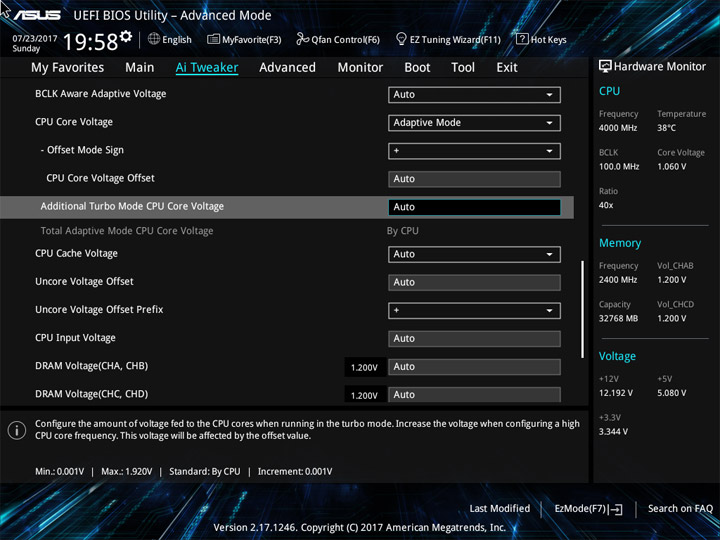Open the Monitor tab
The width and height of the screenshot is (720, 540).
[360, 68]
